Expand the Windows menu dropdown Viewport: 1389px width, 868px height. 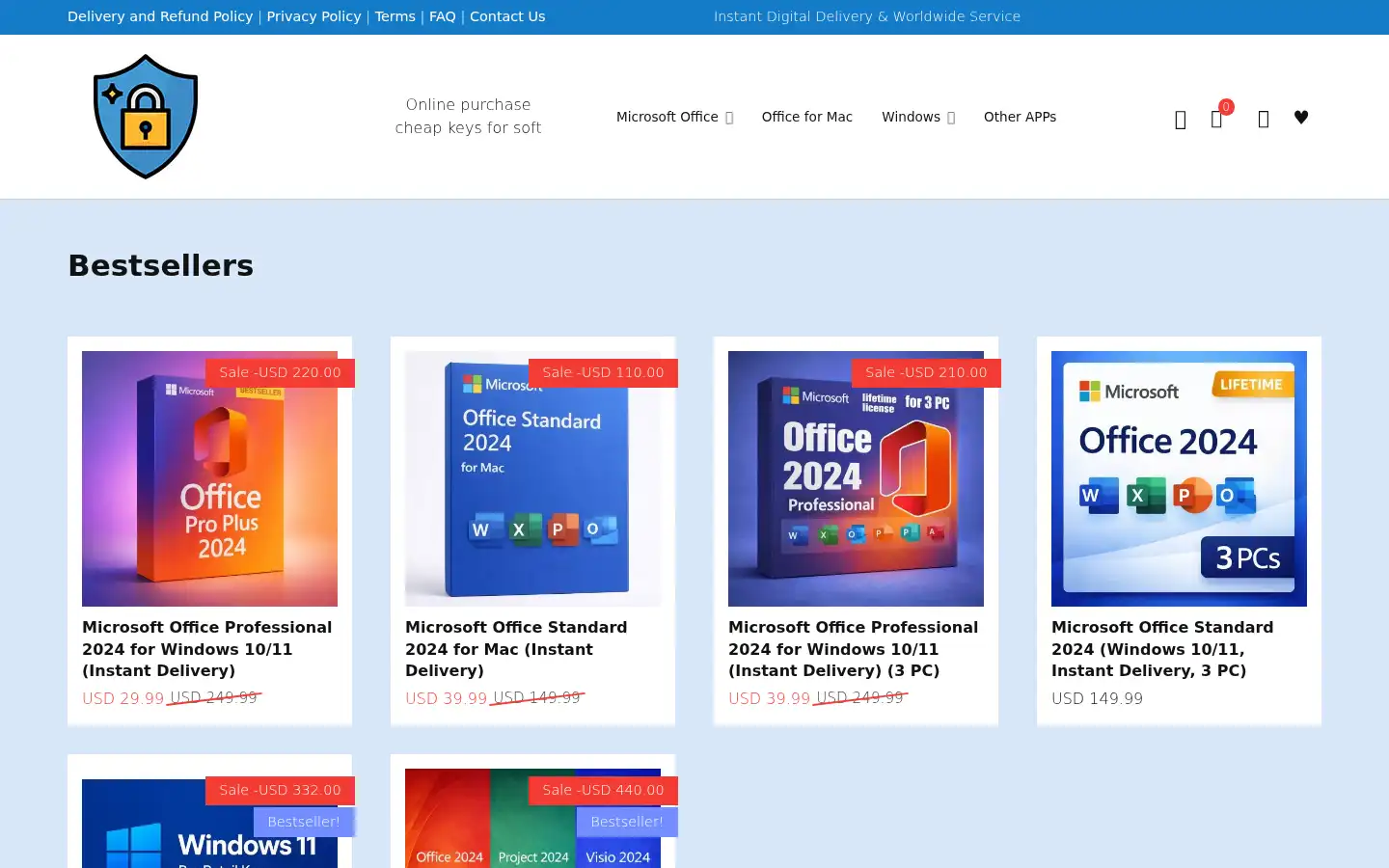coord(918,117)
